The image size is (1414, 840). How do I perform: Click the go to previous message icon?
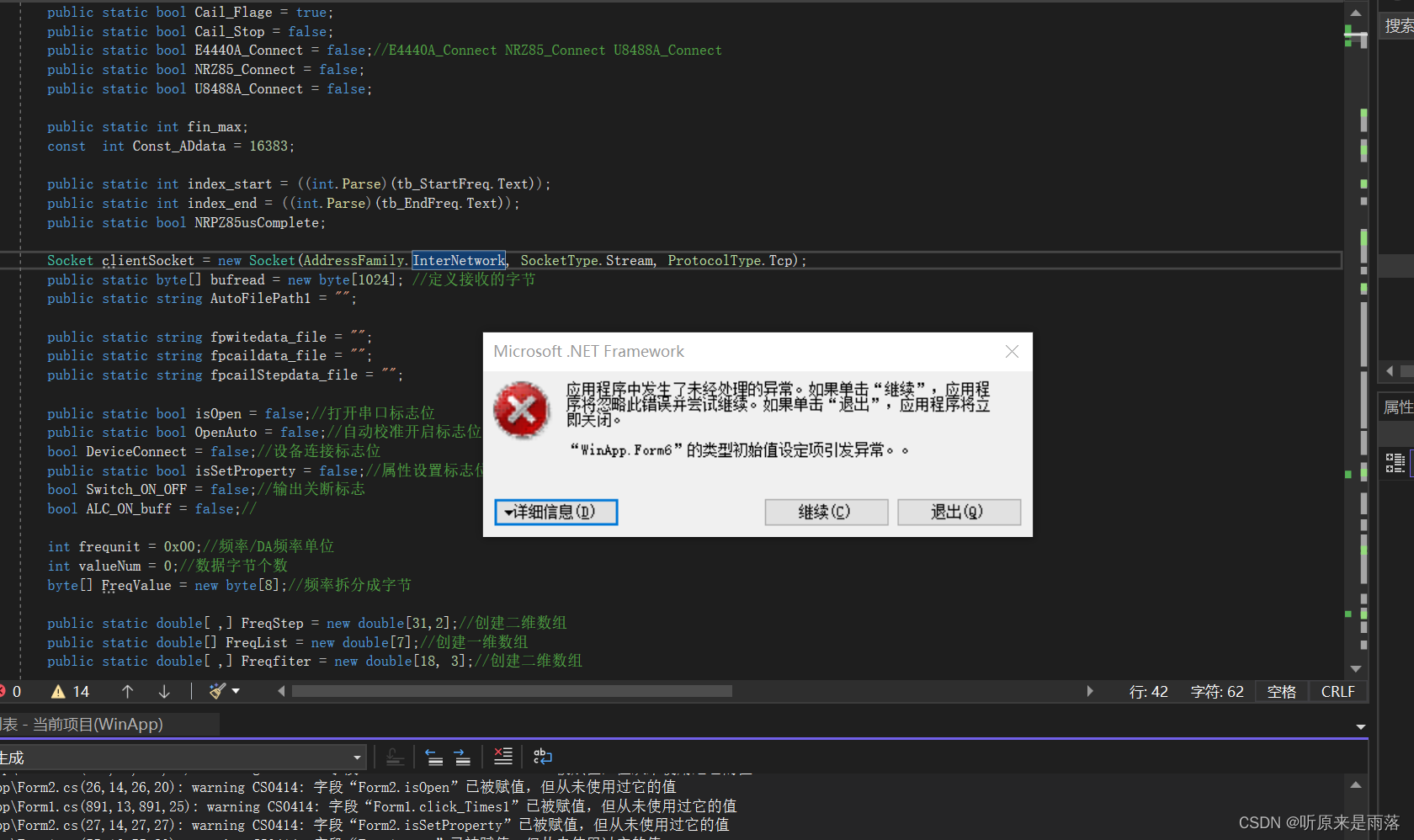[433, 757]
